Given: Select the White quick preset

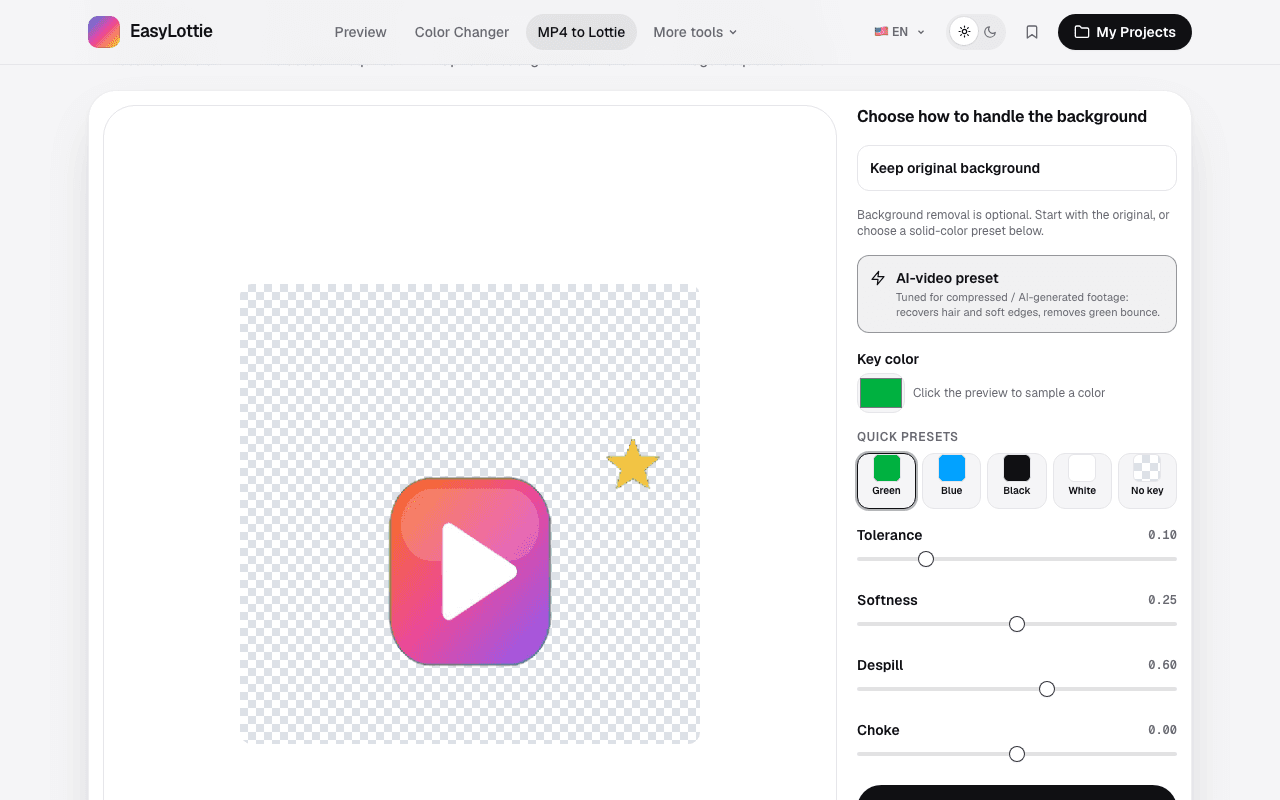Looking at the screenshot, I should (1082, 481).
